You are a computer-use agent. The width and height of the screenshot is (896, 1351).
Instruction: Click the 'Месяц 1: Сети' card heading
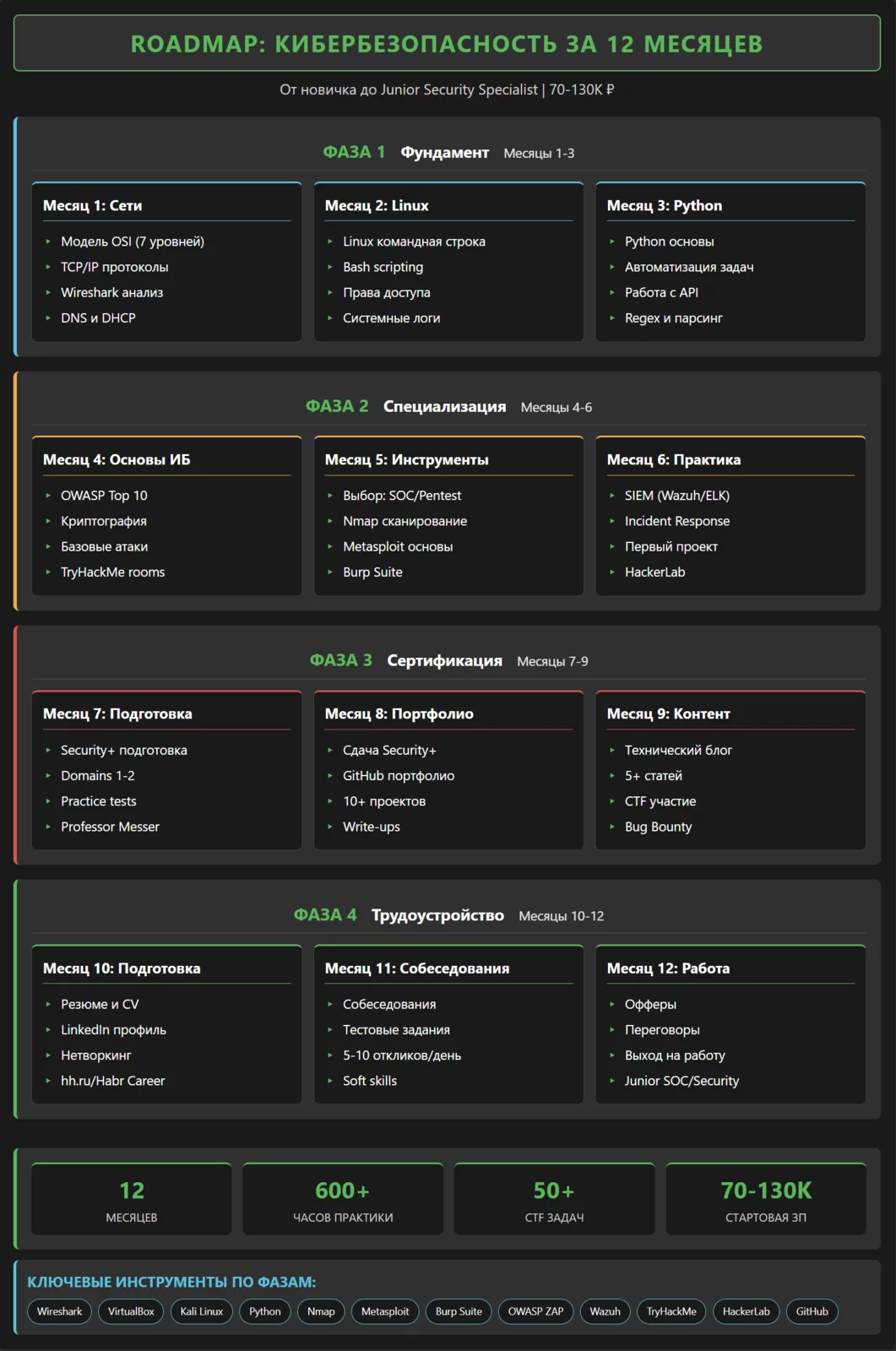coord(93,205)
